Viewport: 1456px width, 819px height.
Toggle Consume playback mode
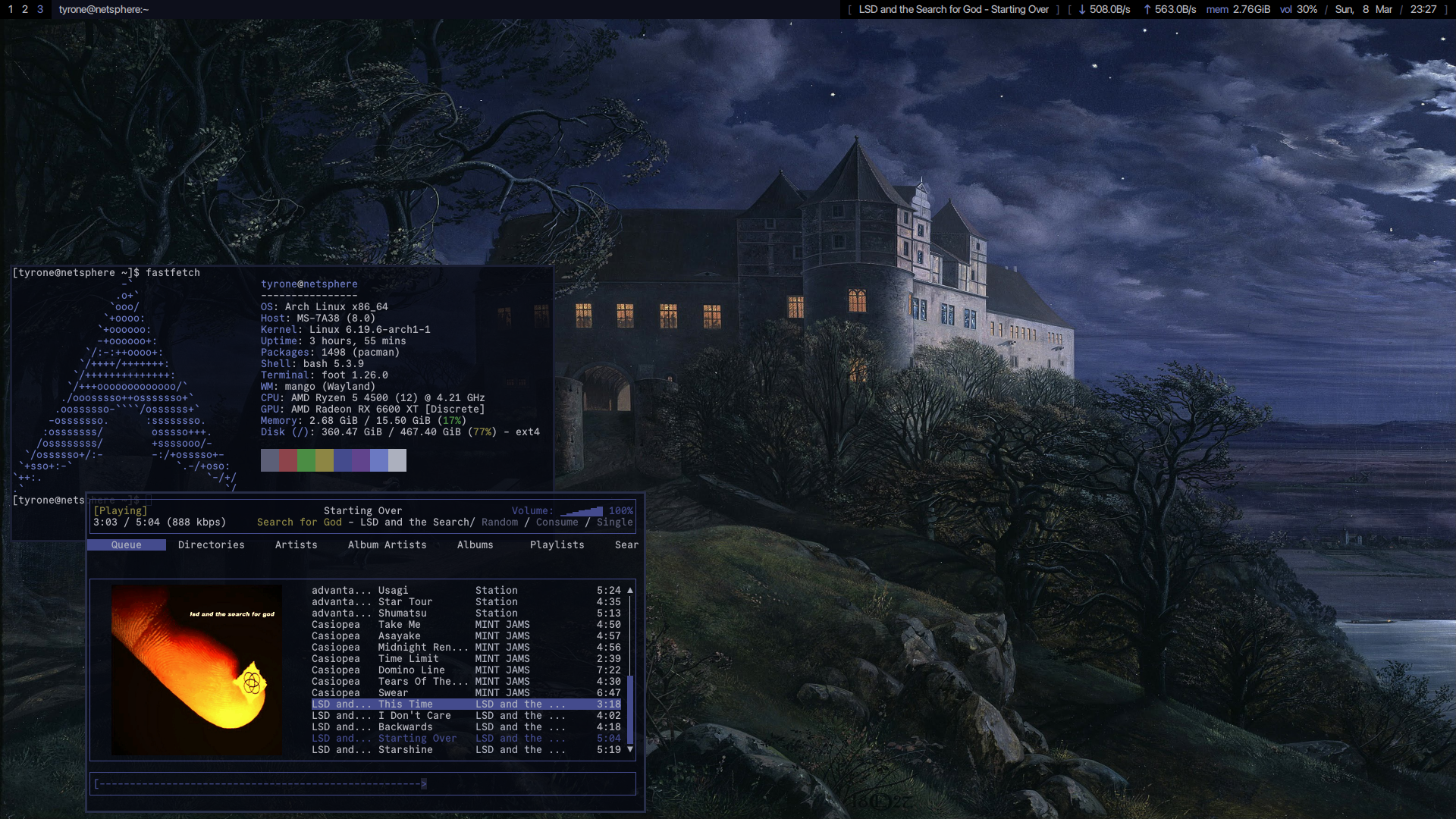click(x=557, y=522)
